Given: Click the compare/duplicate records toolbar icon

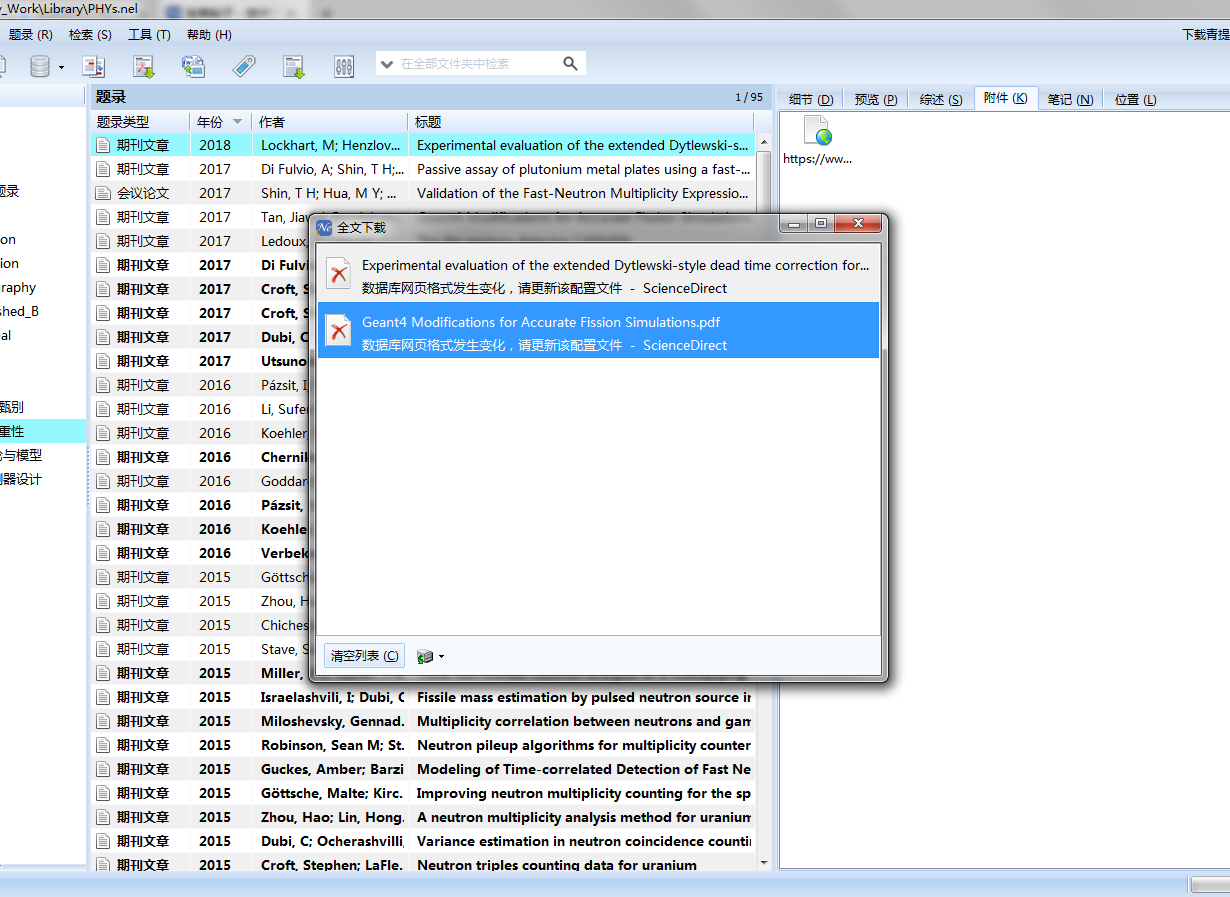Looking at the screenshot, I should pos(94,66).
